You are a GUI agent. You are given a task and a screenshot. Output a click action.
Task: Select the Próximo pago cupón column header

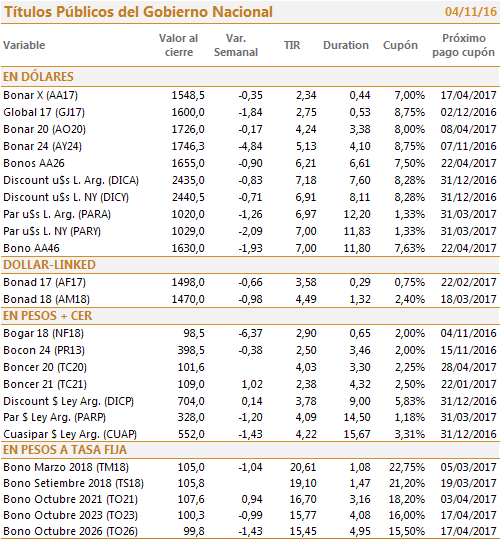pos(463,45)
